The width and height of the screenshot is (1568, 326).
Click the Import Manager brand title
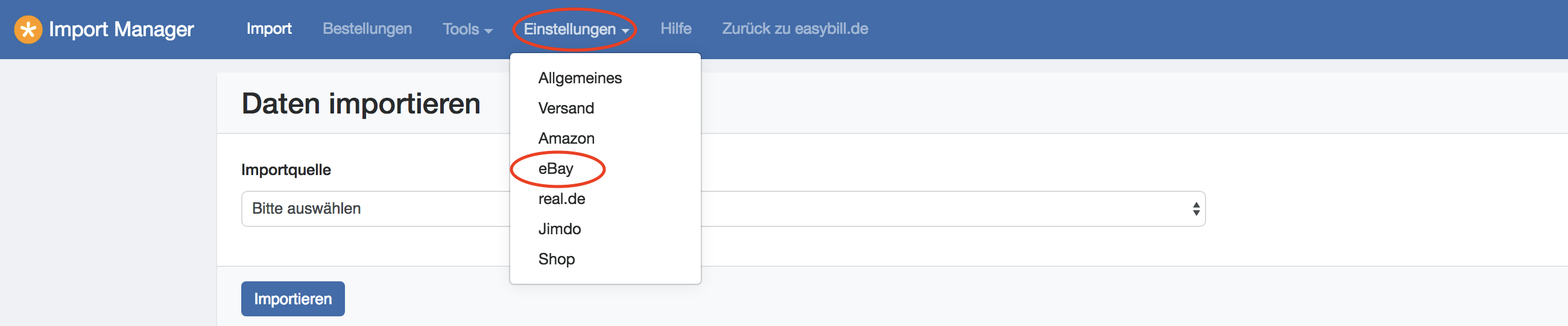[x=121, y=29]
